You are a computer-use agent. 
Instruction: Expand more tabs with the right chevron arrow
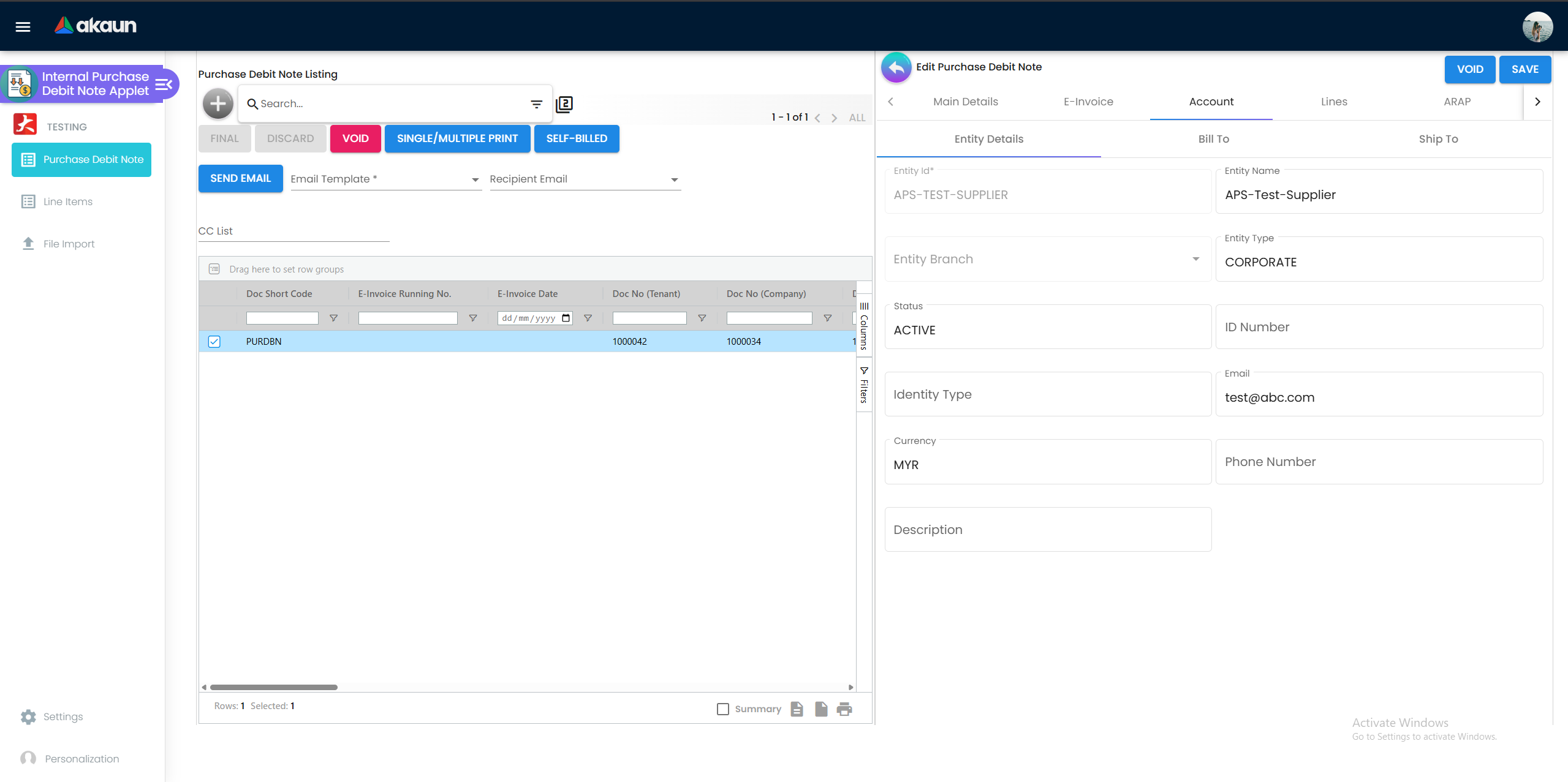coord(1537,102)
